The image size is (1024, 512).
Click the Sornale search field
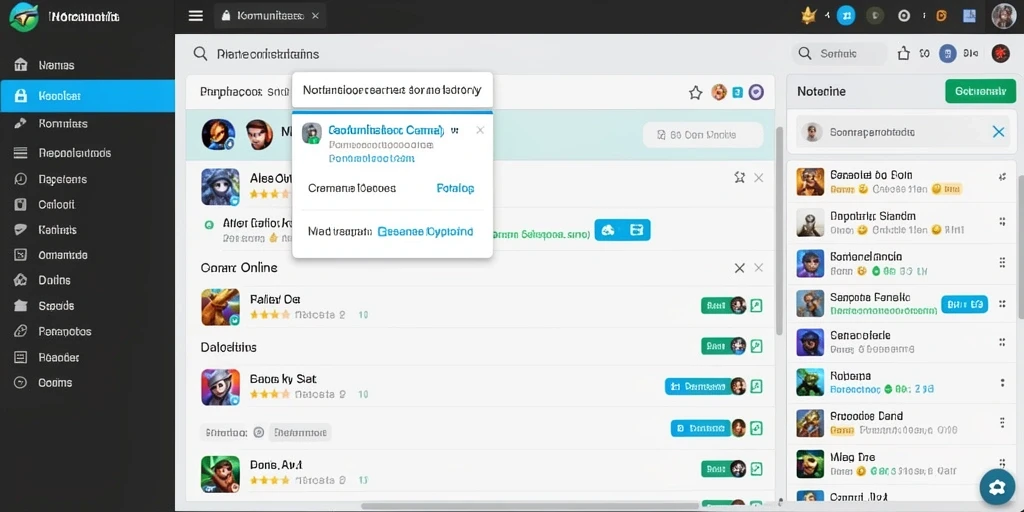(840, 54)
